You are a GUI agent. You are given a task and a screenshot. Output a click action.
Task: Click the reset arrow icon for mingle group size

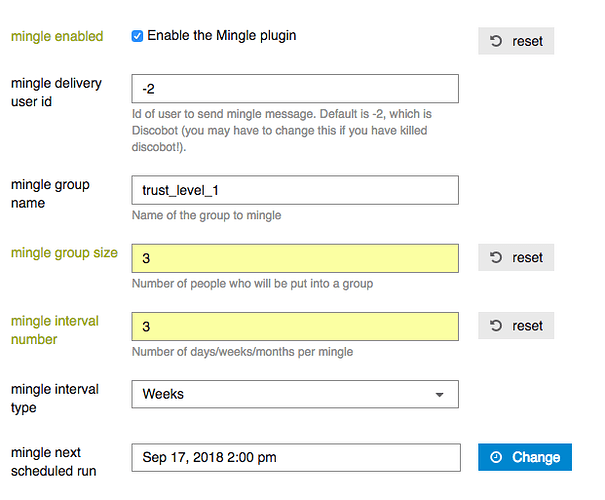(496, 257)
